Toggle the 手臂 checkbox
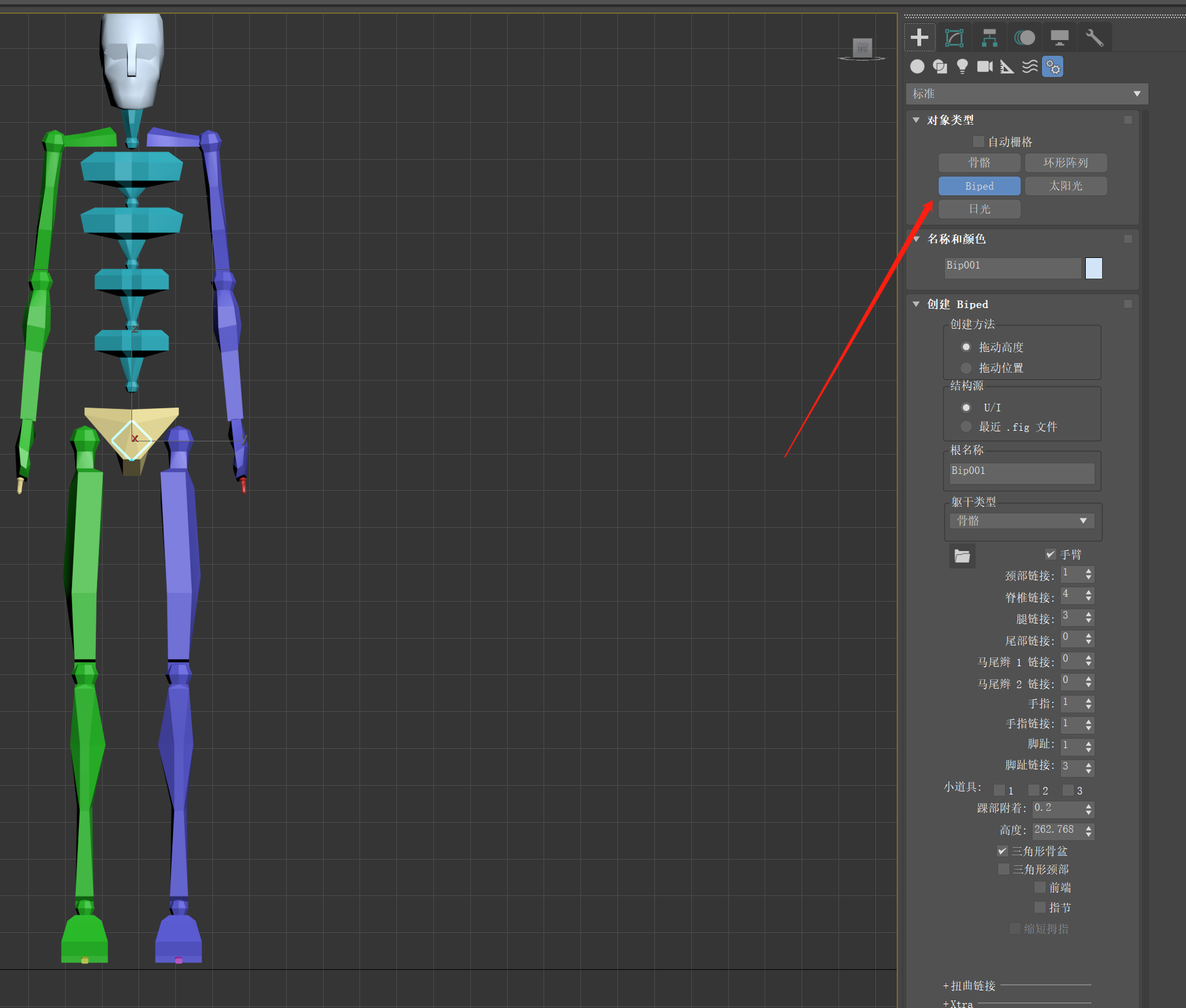 [x=1051, y=554]
